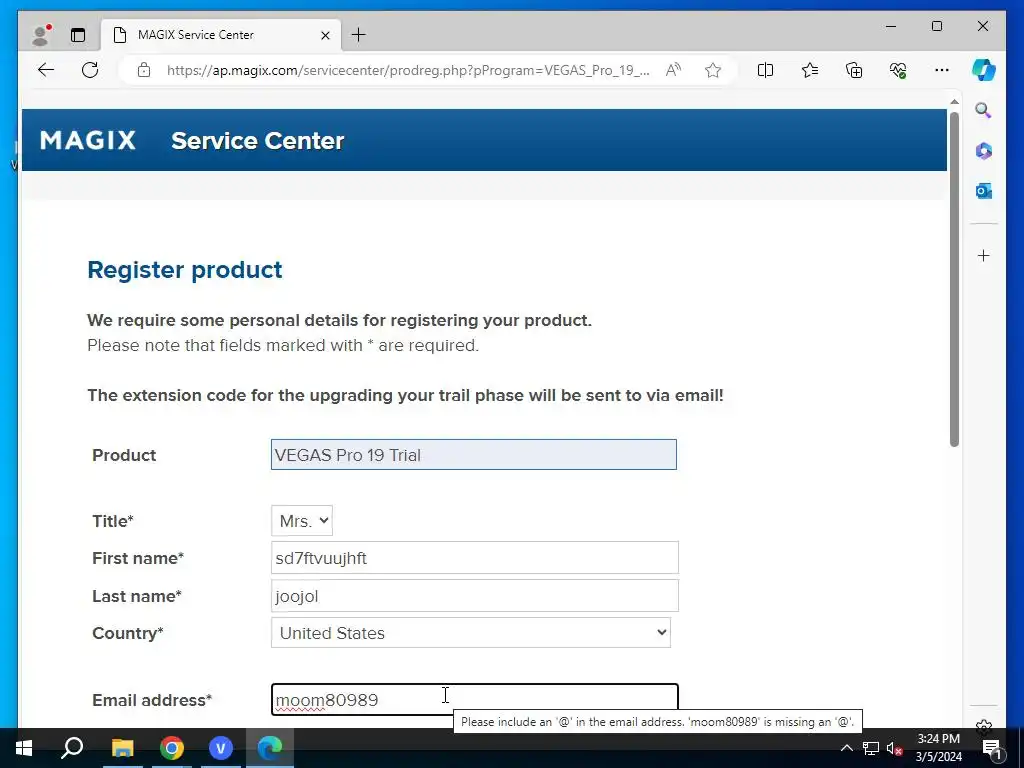This screenshot has height=768, width=1024.
Task: Click the Register product heading
Action: click(185, 270)
